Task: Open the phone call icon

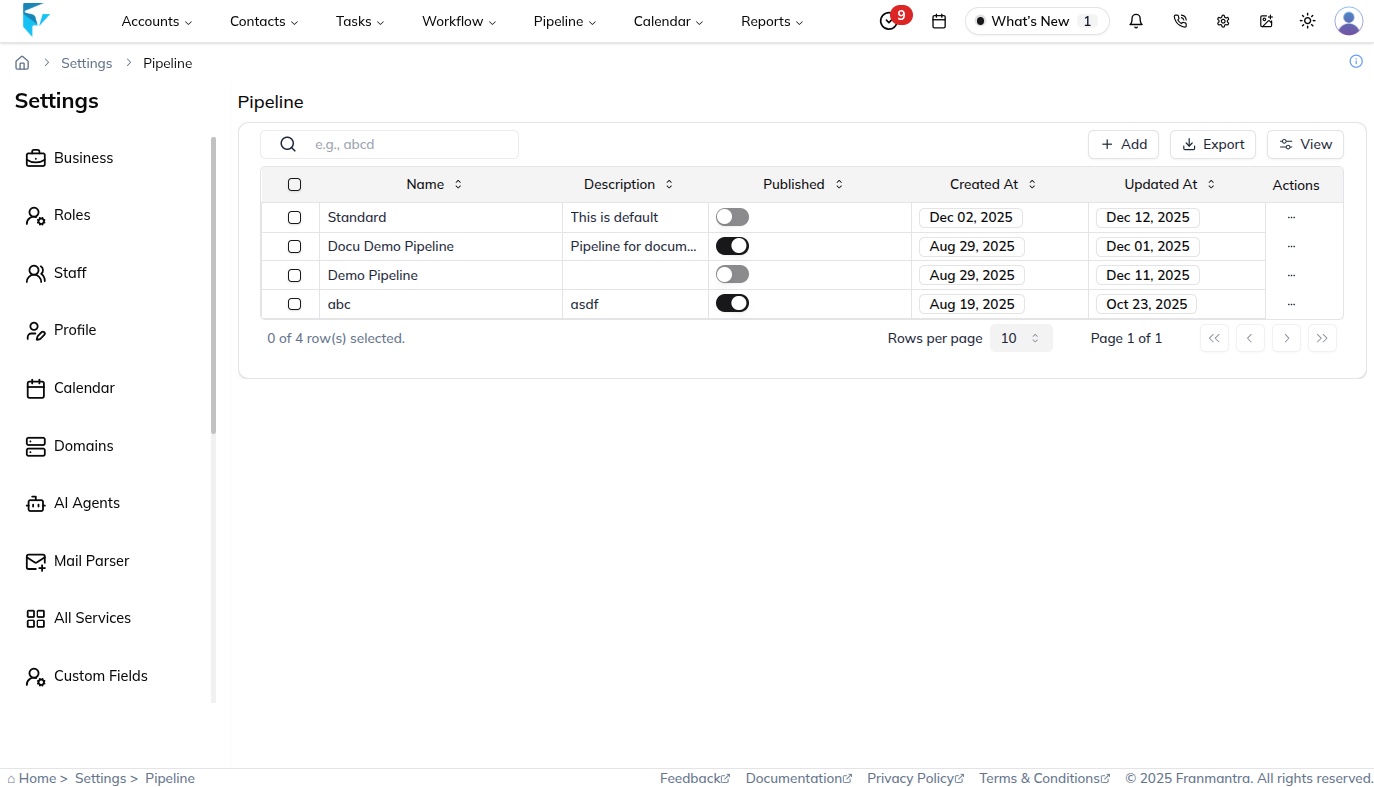Action: tap(1180, 21)
